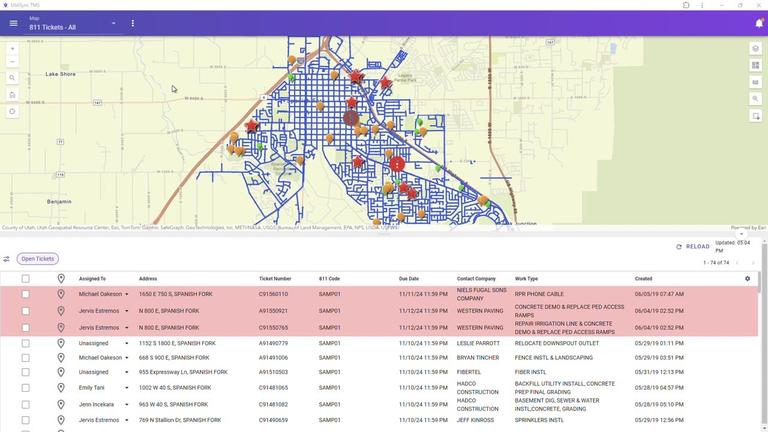Zoom out on the map
The height and width of the screenshot is (432, 768).
tap(12, 62)
